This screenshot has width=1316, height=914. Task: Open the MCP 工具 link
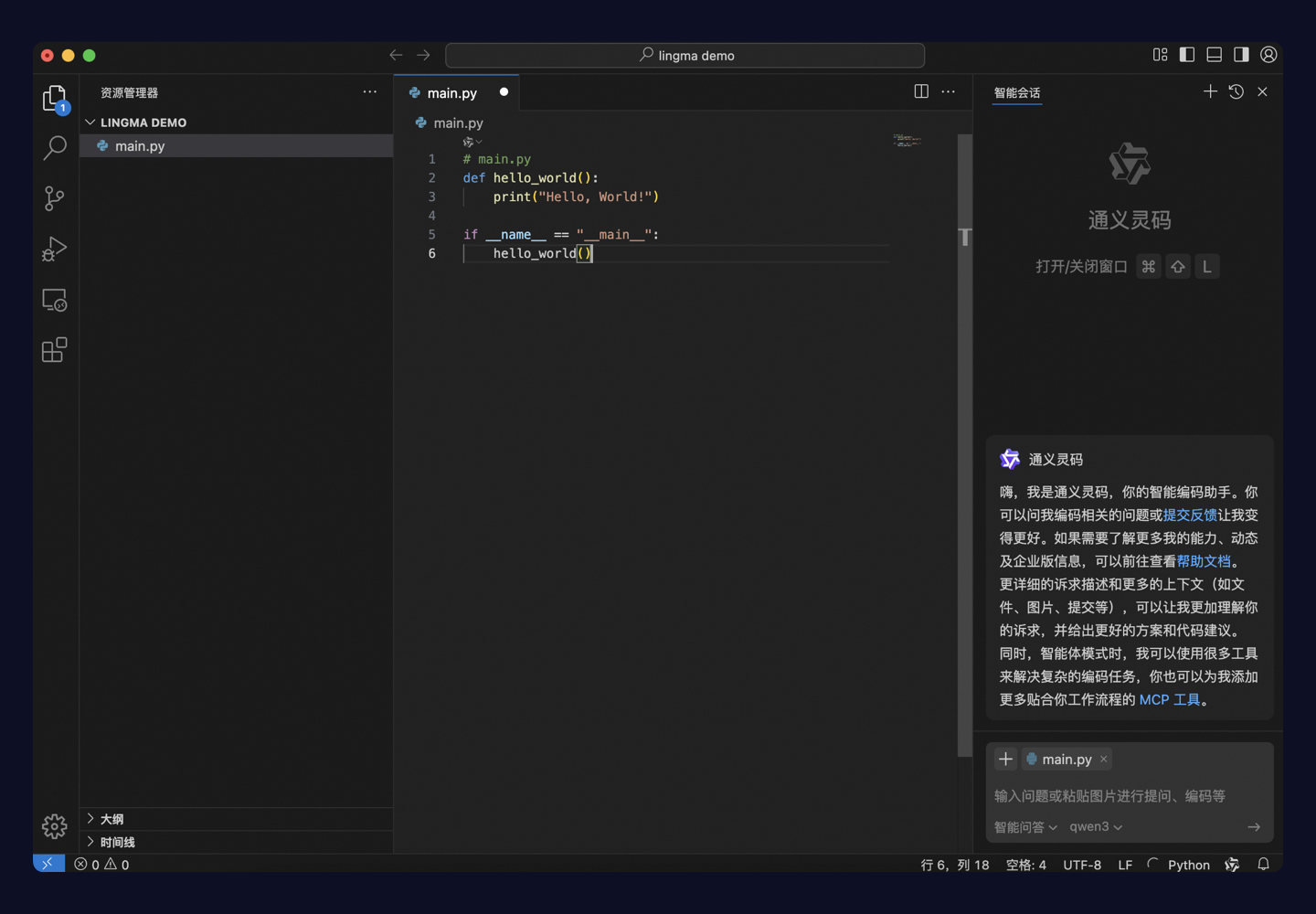click(x=1170, y=699)
